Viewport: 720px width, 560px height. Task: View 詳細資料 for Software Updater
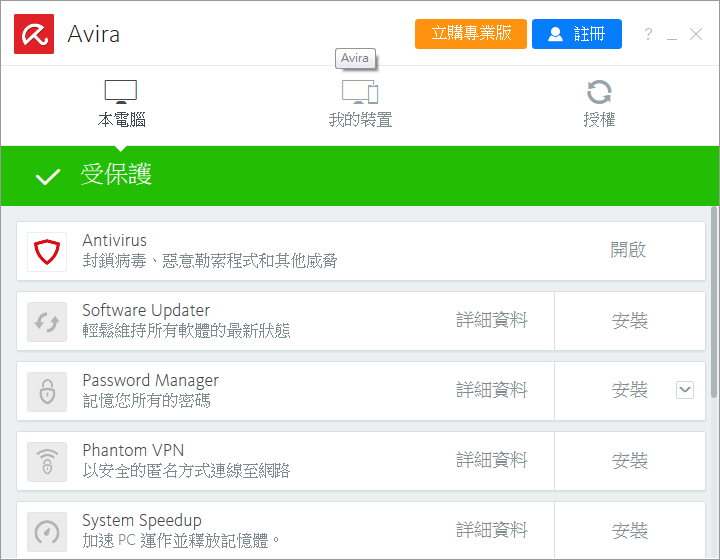492,320
